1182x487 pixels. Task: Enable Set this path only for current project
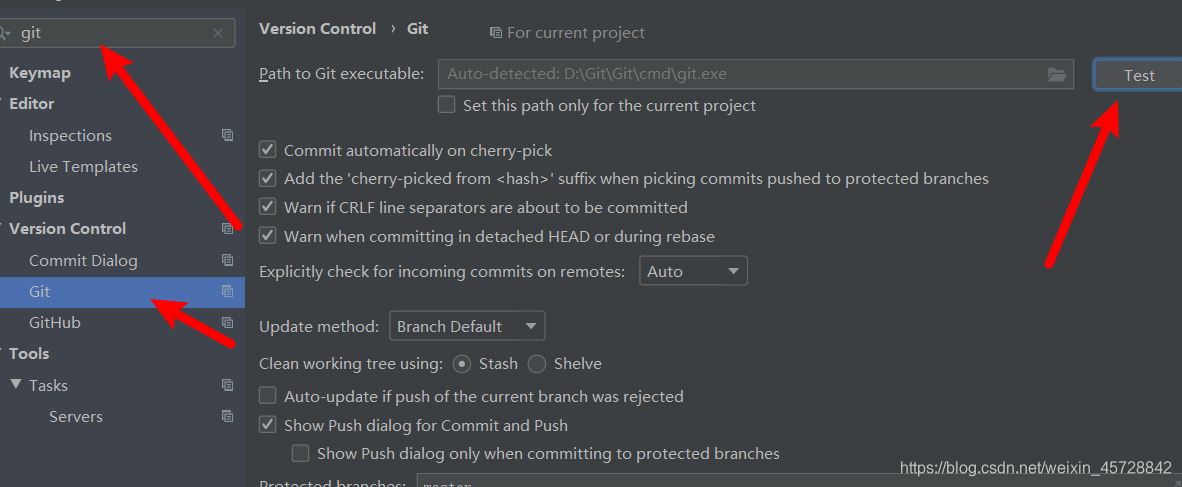(446, 105)
